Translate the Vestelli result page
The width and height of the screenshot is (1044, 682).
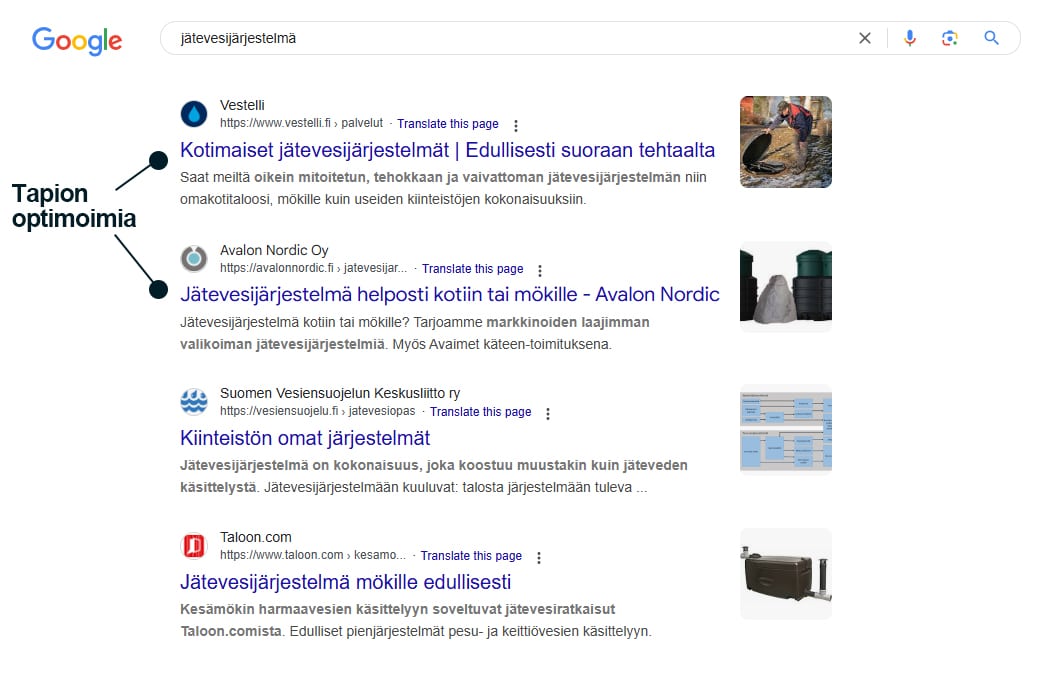(447, 124)
